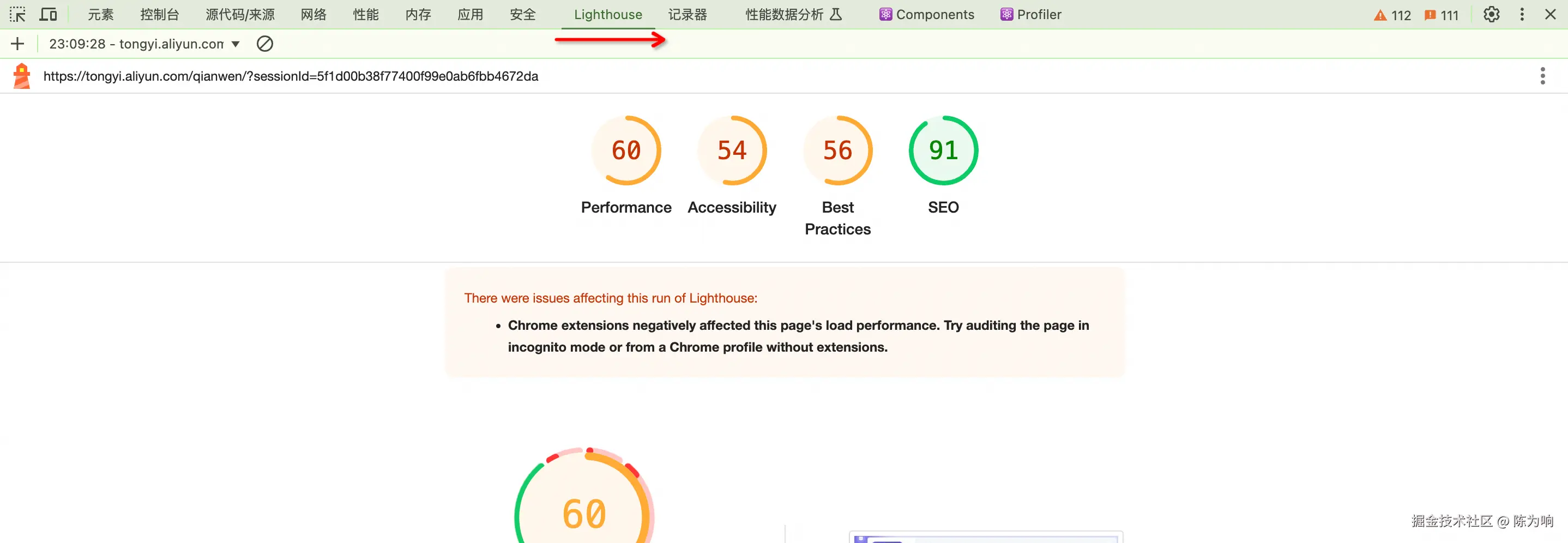Open the audited tongyi.aliyun.com URL link
This screenshot has width=1568, height=543.
coord(291,76)
